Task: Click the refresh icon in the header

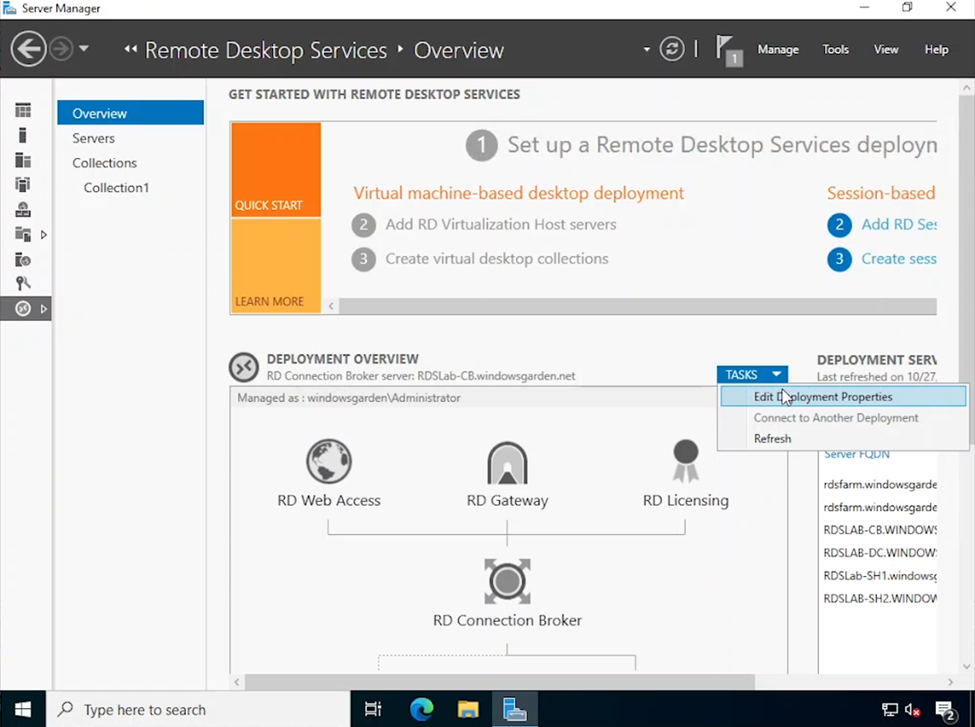Action: pos(672,49)
